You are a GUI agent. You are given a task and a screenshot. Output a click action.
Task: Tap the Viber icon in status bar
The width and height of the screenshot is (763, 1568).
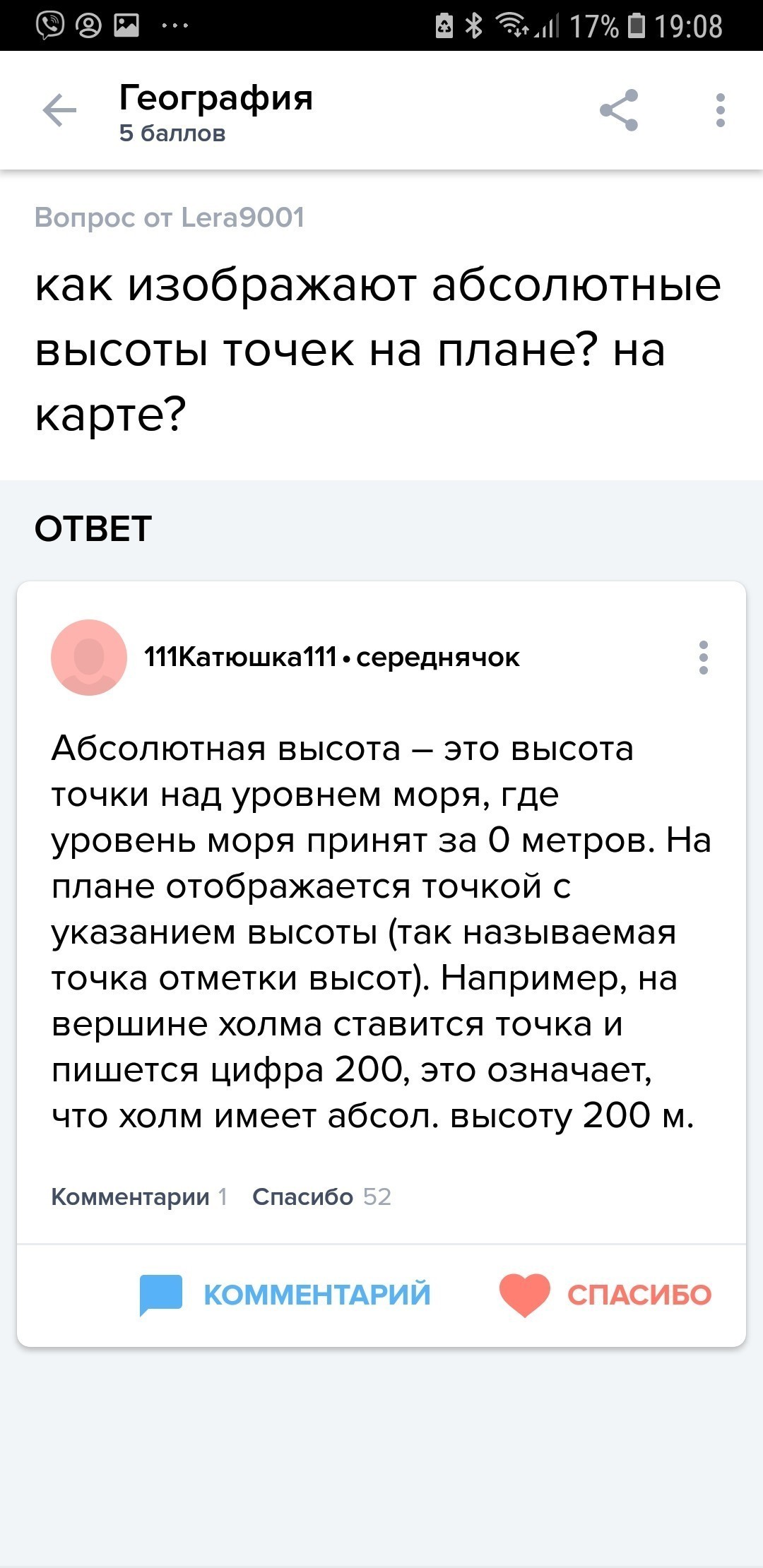point(49,26)
